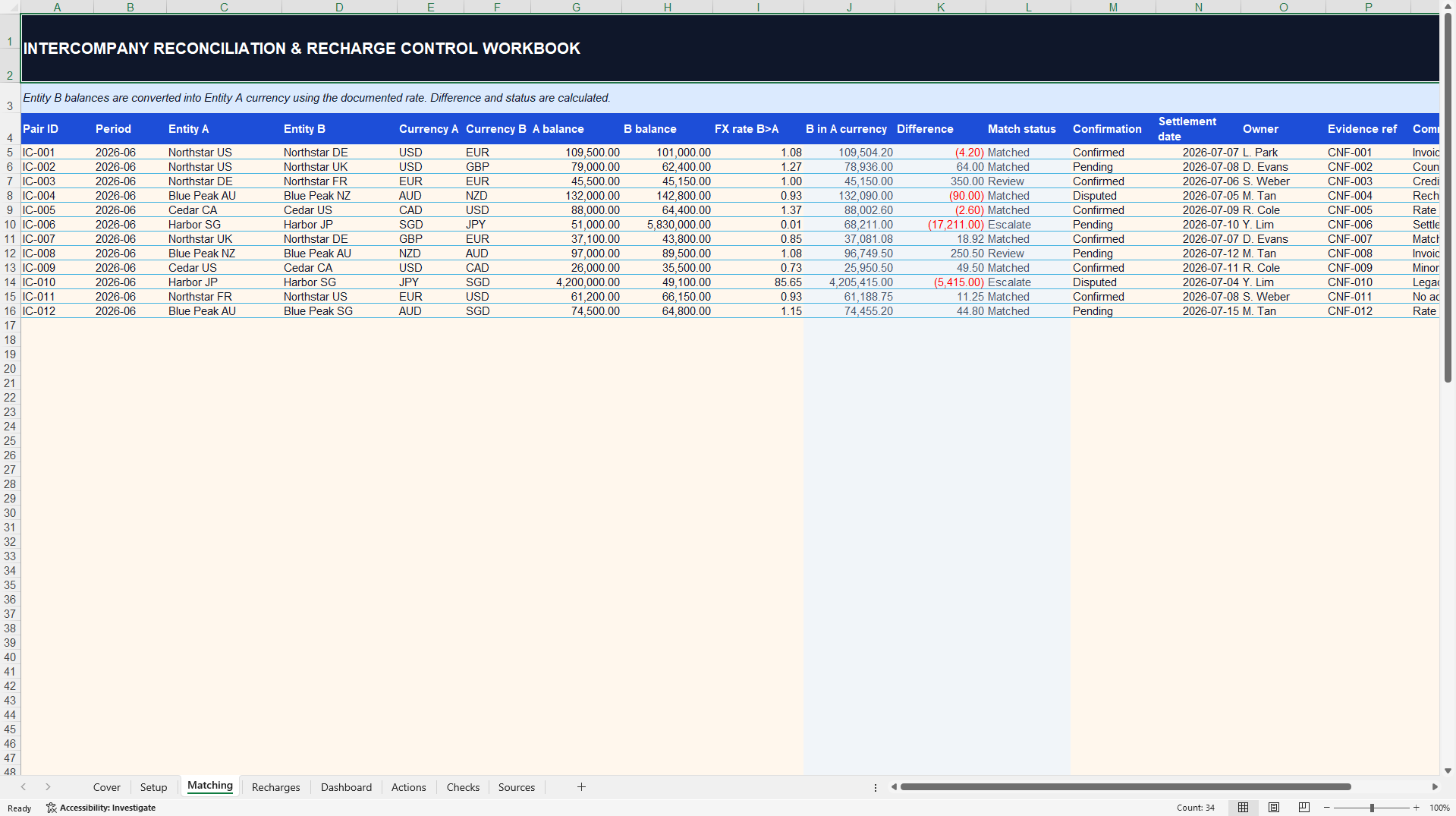Click the Evidence ref header cell
The height and width of the screenshot is (816, 1456).
(x=1368, y=129)
